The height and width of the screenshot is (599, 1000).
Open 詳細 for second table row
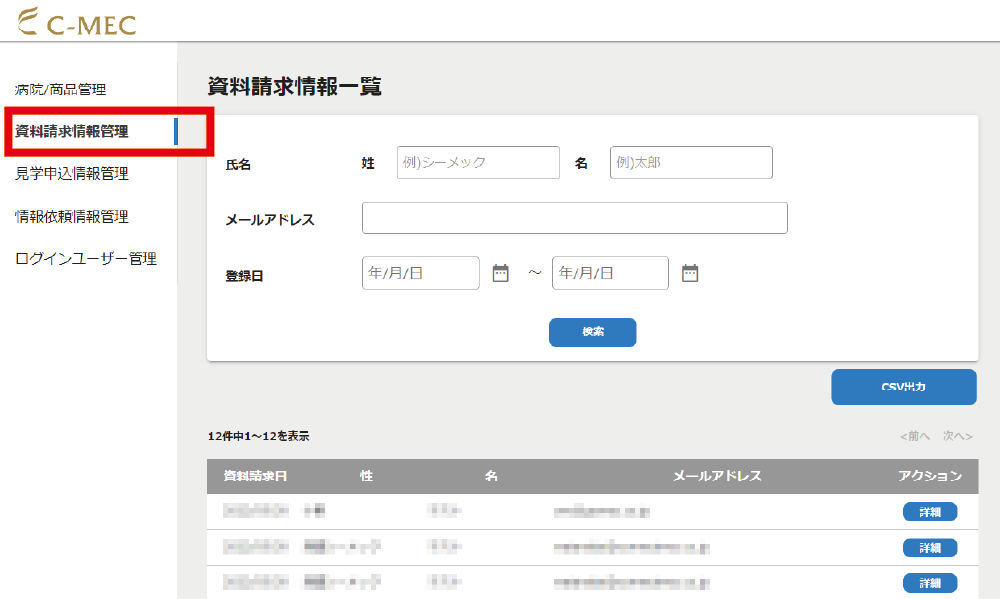[x=930, y=547]
